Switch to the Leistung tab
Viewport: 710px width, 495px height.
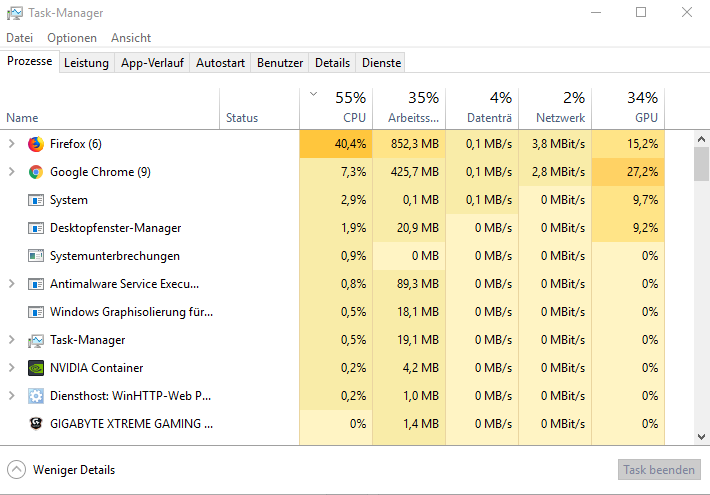pyautogui.click(x=86, y=63)
